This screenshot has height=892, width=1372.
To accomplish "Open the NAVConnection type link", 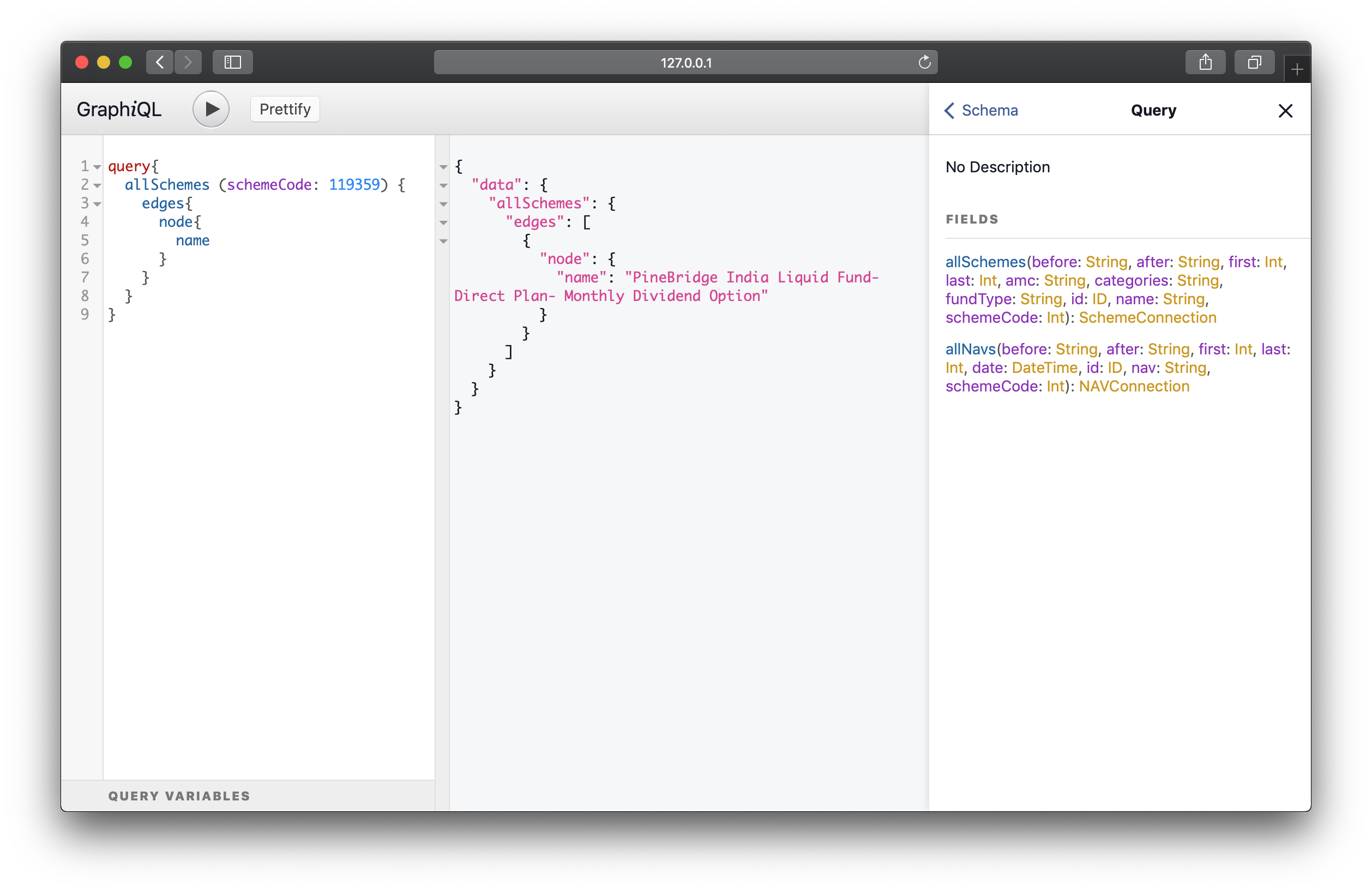I will click(1133, 387).
